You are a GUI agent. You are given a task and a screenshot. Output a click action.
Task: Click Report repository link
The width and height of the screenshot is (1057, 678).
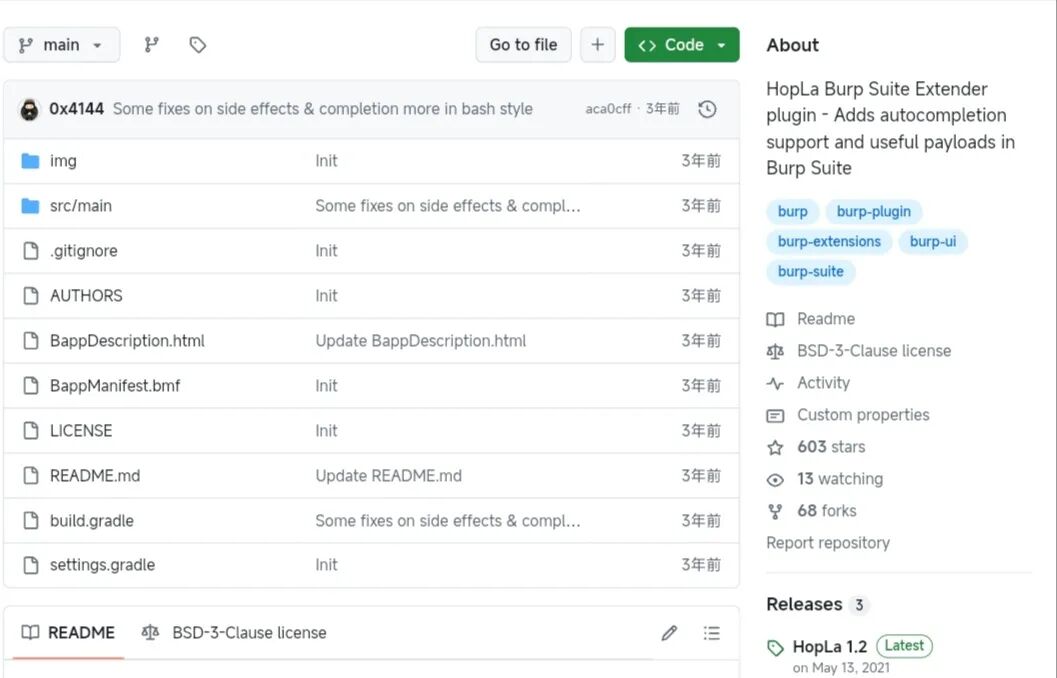(x=828, y=543)
